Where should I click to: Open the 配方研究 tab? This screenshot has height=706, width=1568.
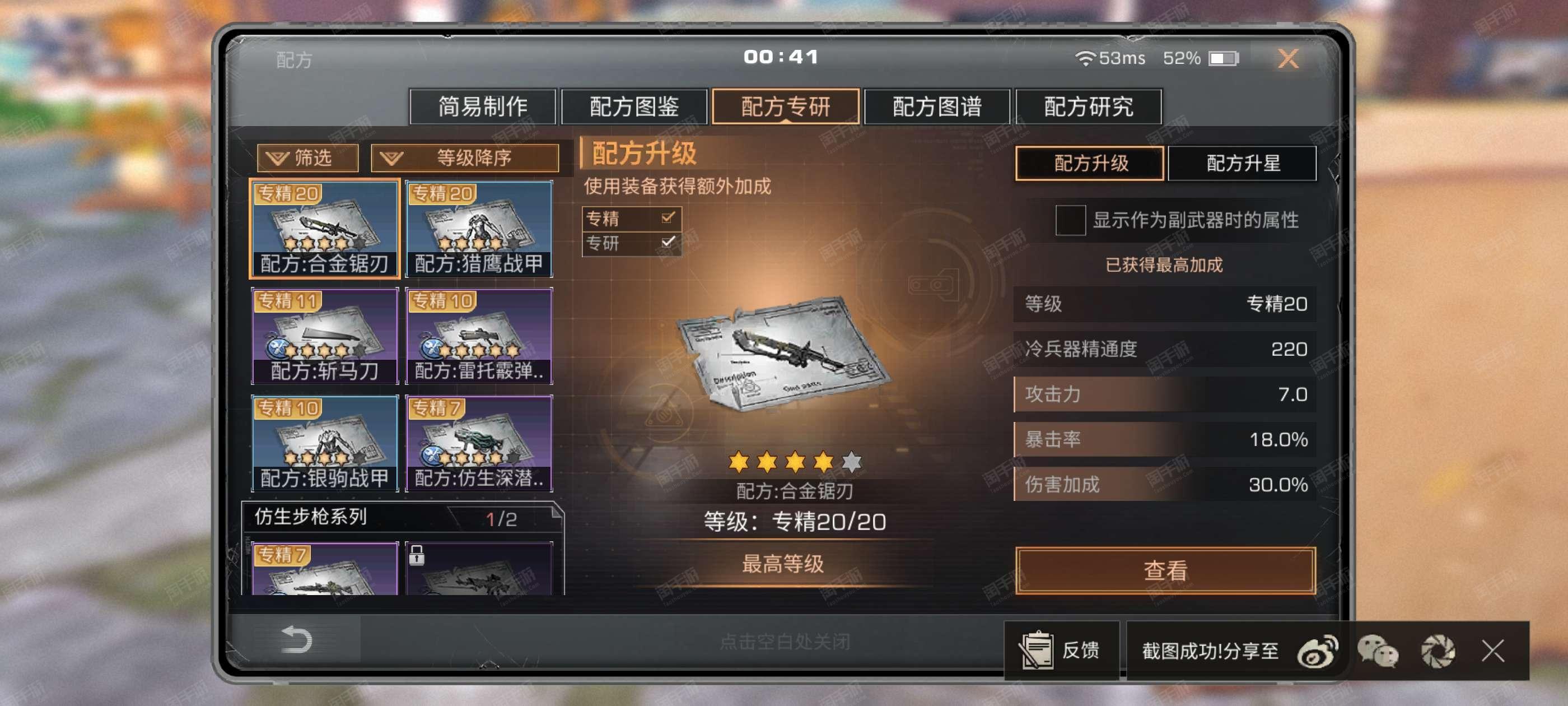pyautogui.click(x=1088, y=106)
